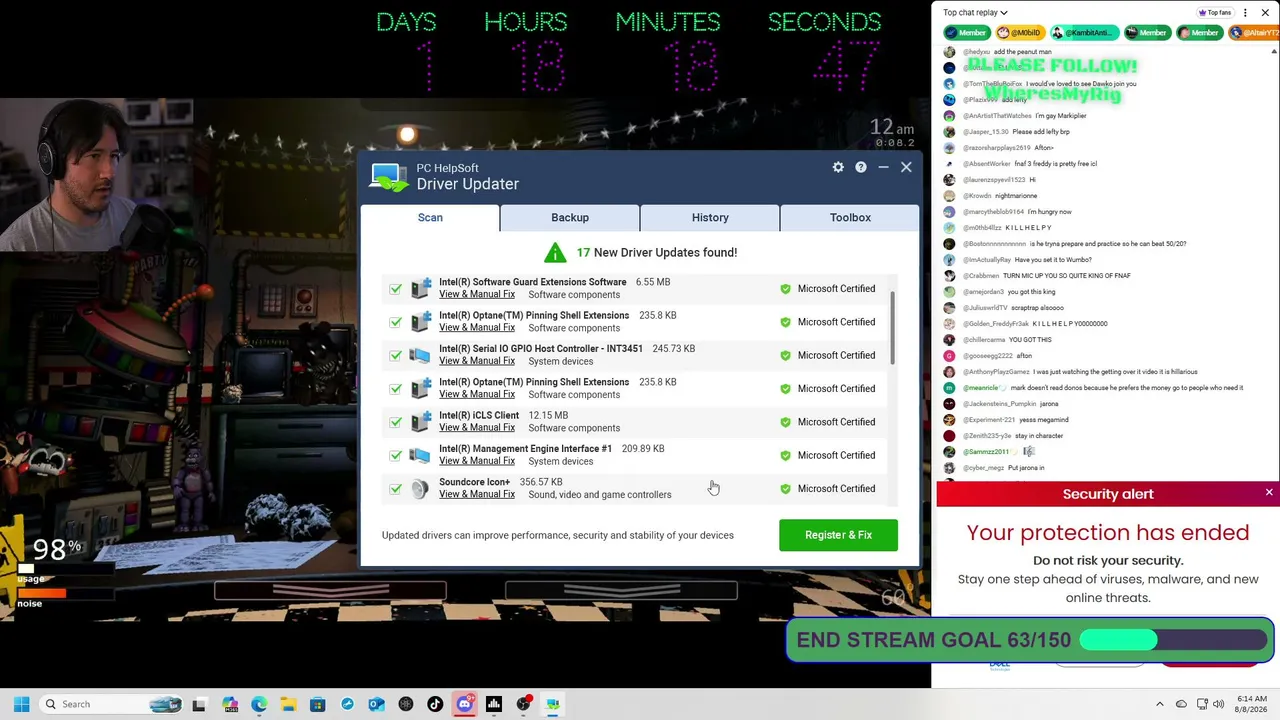Uncheck Intel Management Engine Interface #1 driver
This screenshot has height=720, width=1280.
point(395,455)
